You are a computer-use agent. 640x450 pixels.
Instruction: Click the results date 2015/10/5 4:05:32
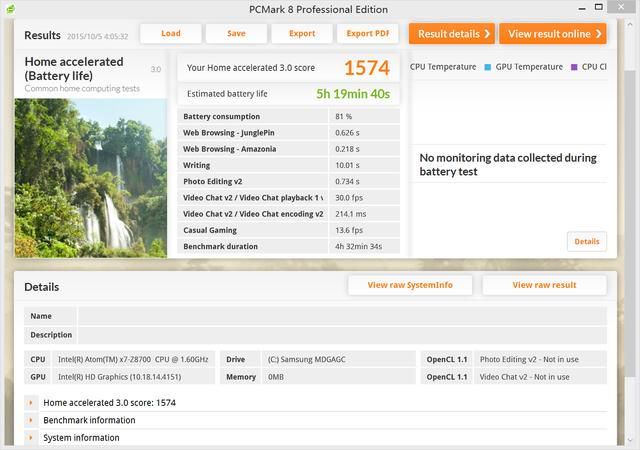(98, 36)
